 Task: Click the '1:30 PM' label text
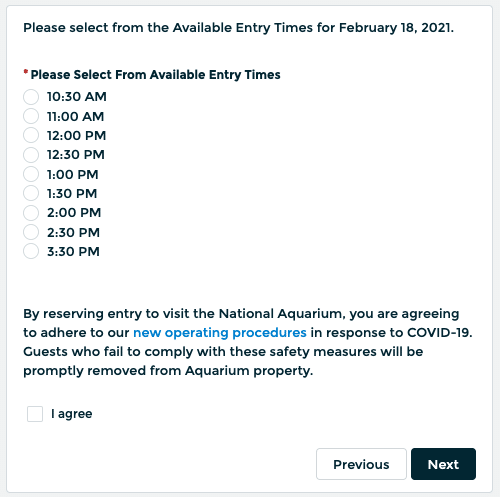click(x=72, y=194)
